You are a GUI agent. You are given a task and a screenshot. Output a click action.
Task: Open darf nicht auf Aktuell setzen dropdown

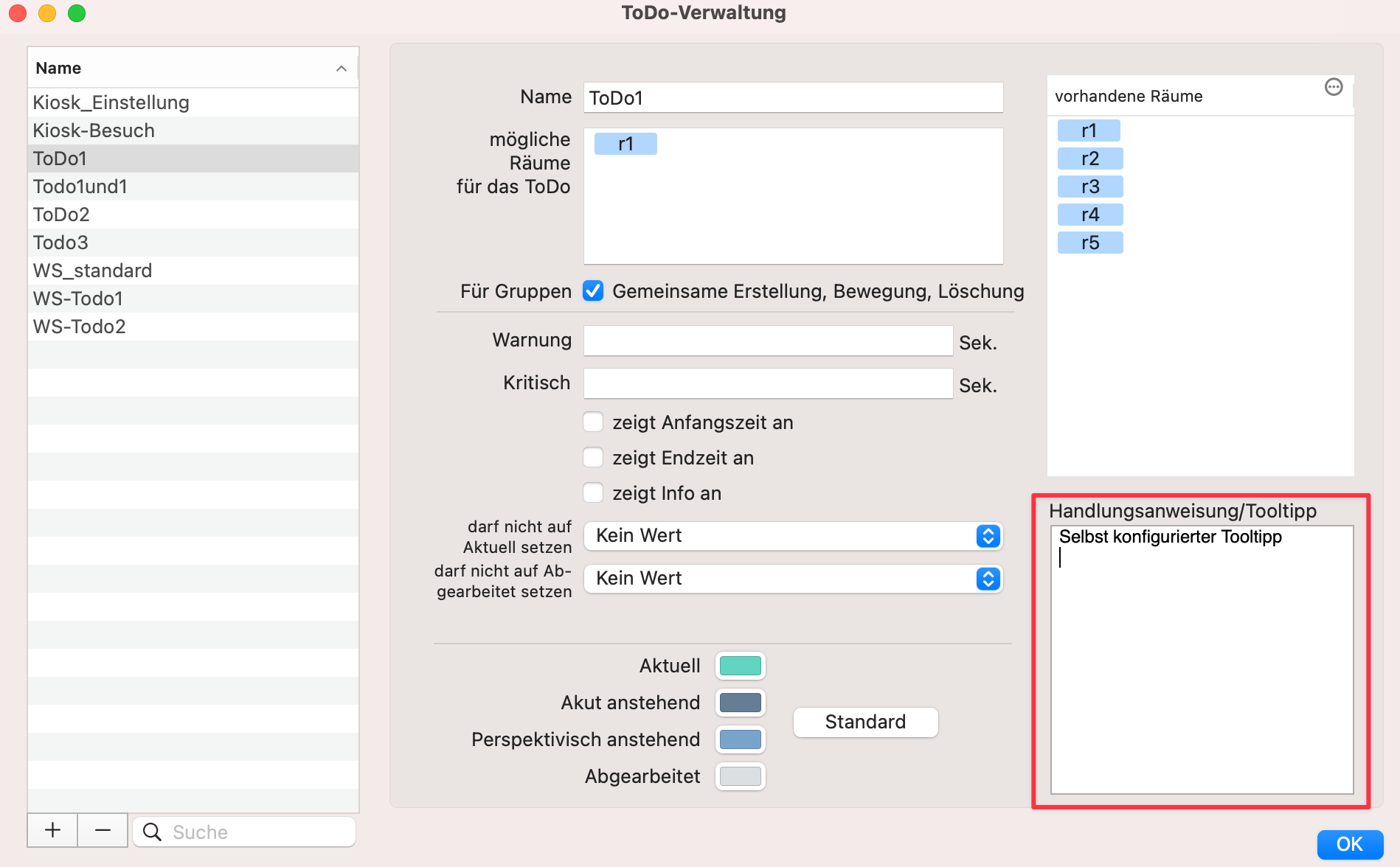point(793,536)
